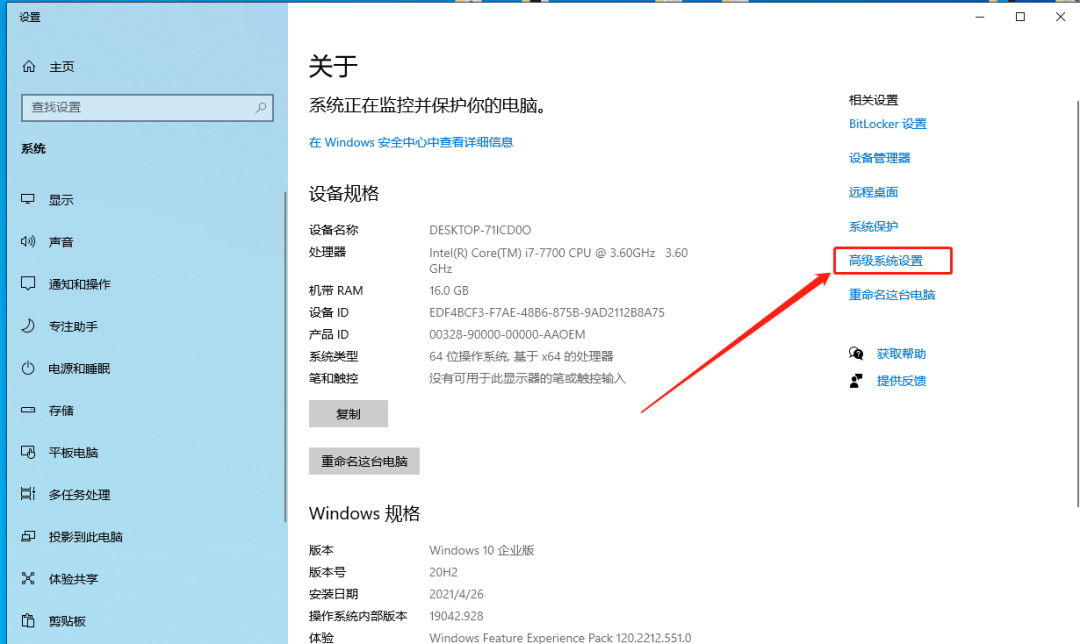Viewport: 1080px width, 644px height.
Task: Click the product ID 00328-90000-00000-AAOEM
Action: point(507,335)
